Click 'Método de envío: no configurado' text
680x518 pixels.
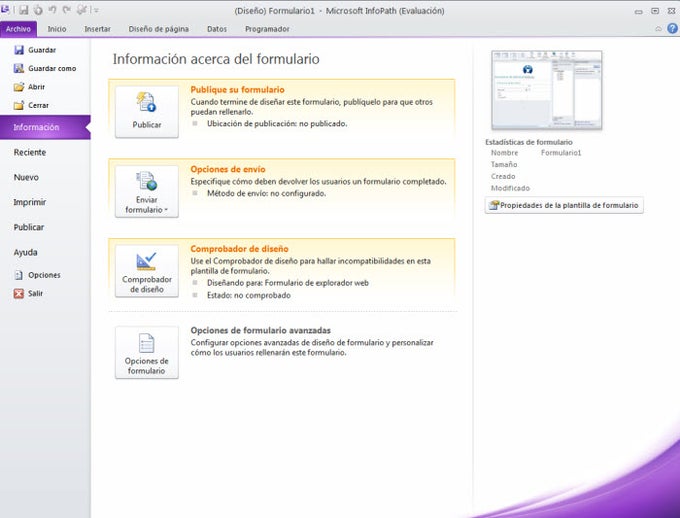pos(266,193)
